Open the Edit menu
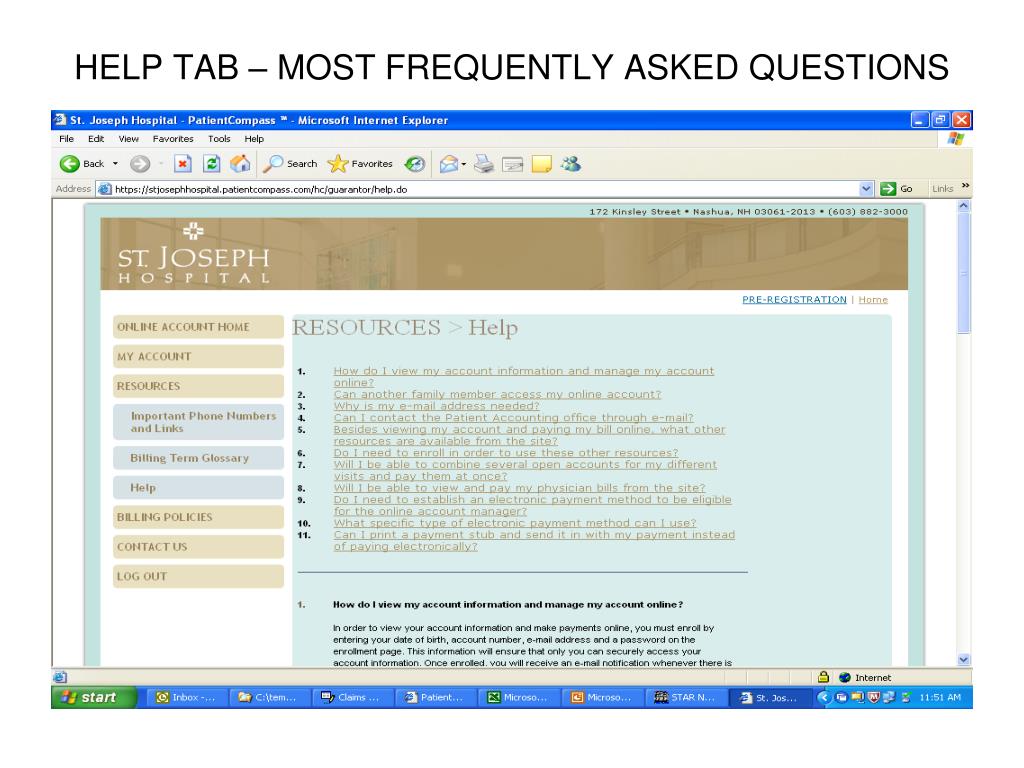The height and width of the screenshot is (768, 1024). [96, 139]
